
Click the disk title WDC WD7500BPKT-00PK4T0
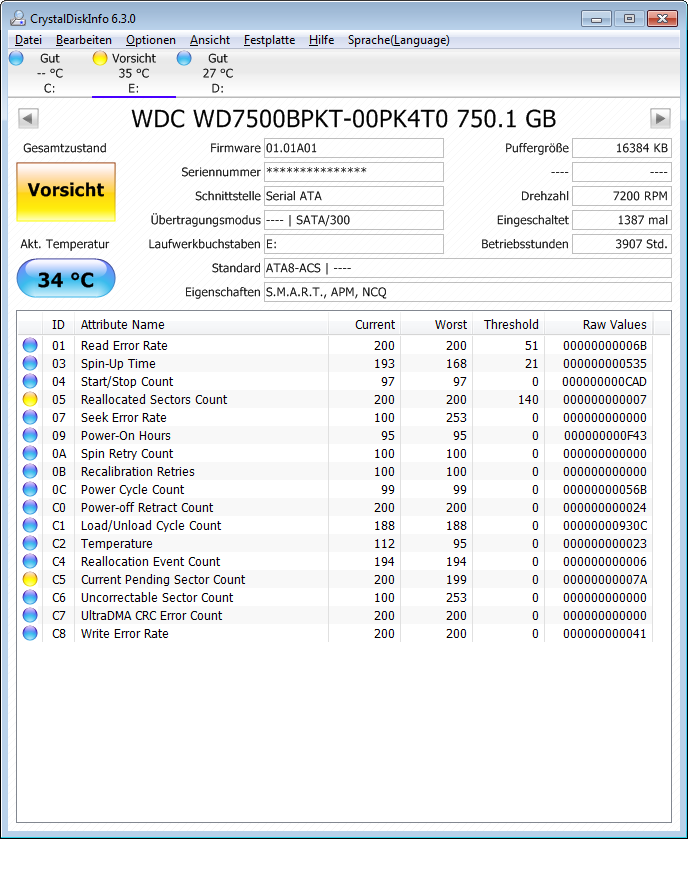coord(344,119)
